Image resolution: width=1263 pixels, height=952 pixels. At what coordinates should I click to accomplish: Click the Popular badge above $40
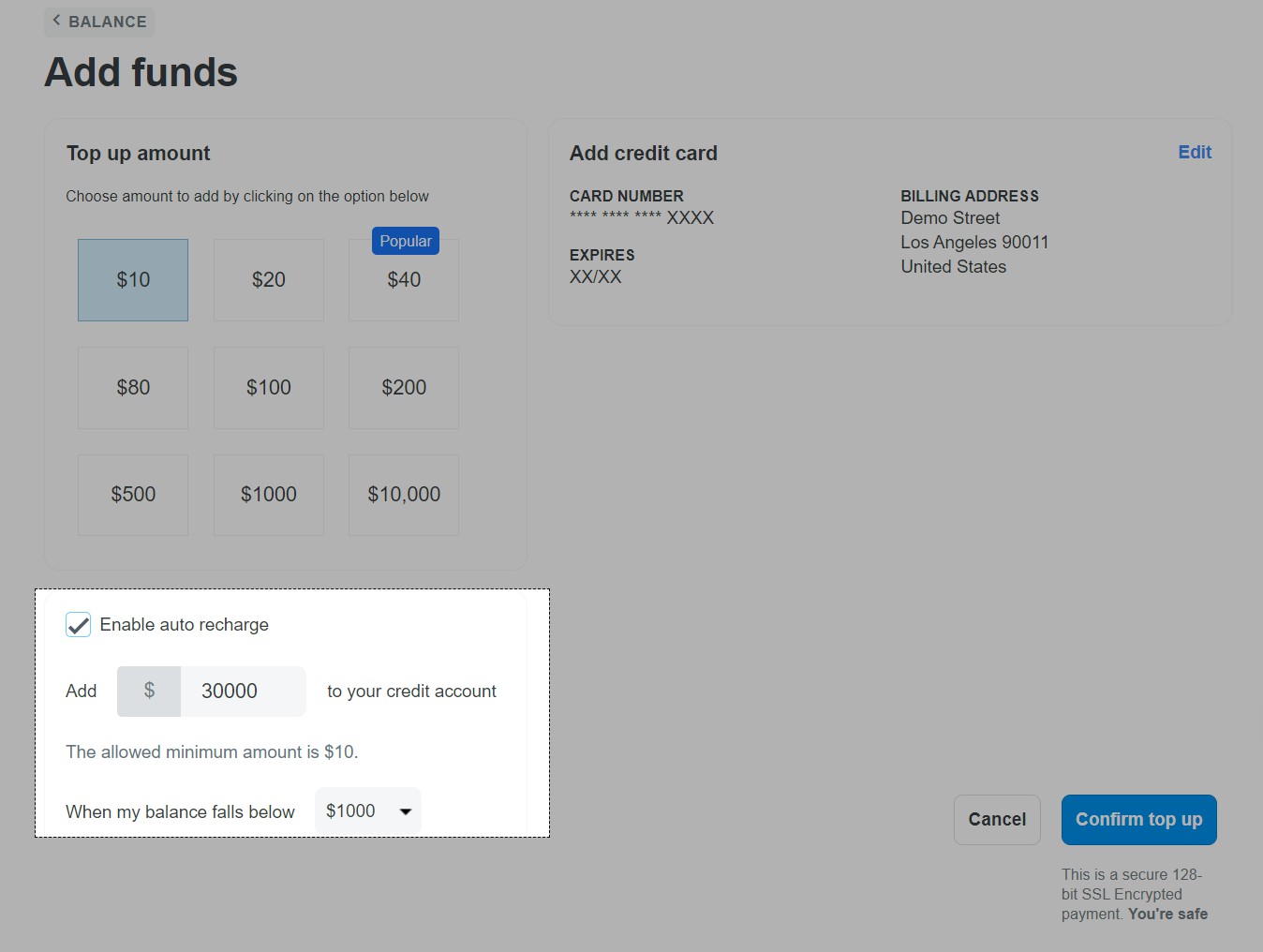(x=406, y=241)
